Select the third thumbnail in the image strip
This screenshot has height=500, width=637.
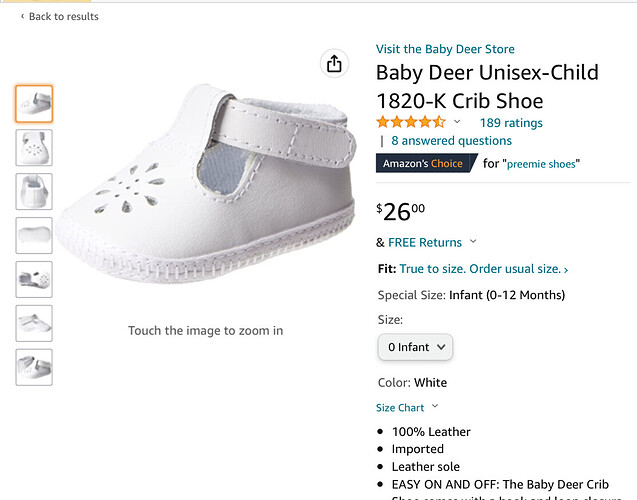point(34,191)
